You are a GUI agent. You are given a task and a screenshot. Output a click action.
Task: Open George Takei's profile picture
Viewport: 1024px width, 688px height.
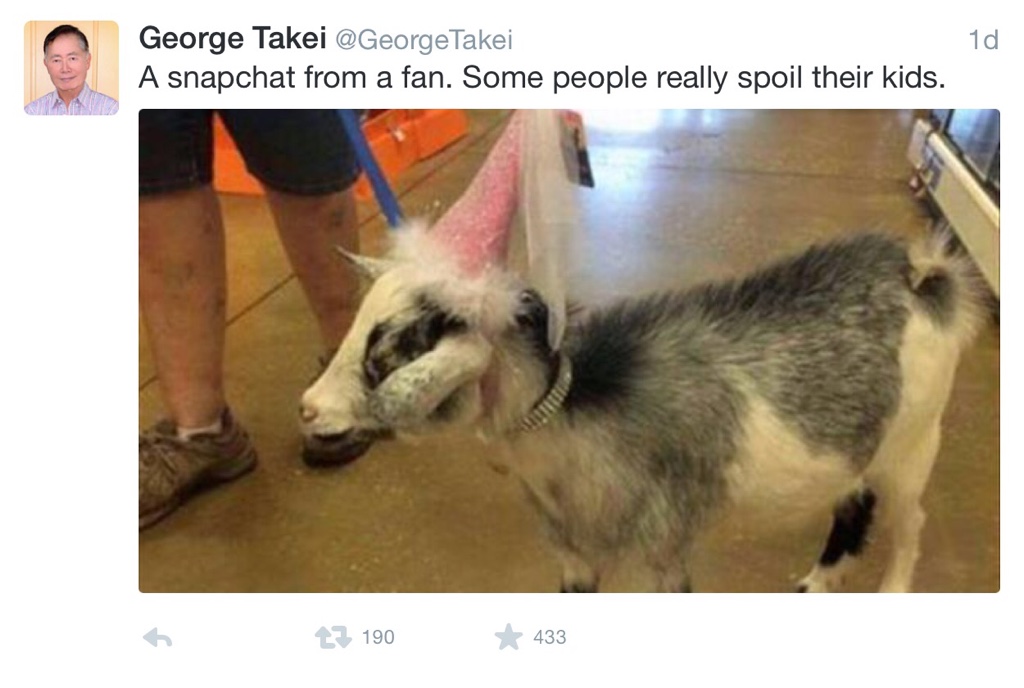(x=71, y=68)
